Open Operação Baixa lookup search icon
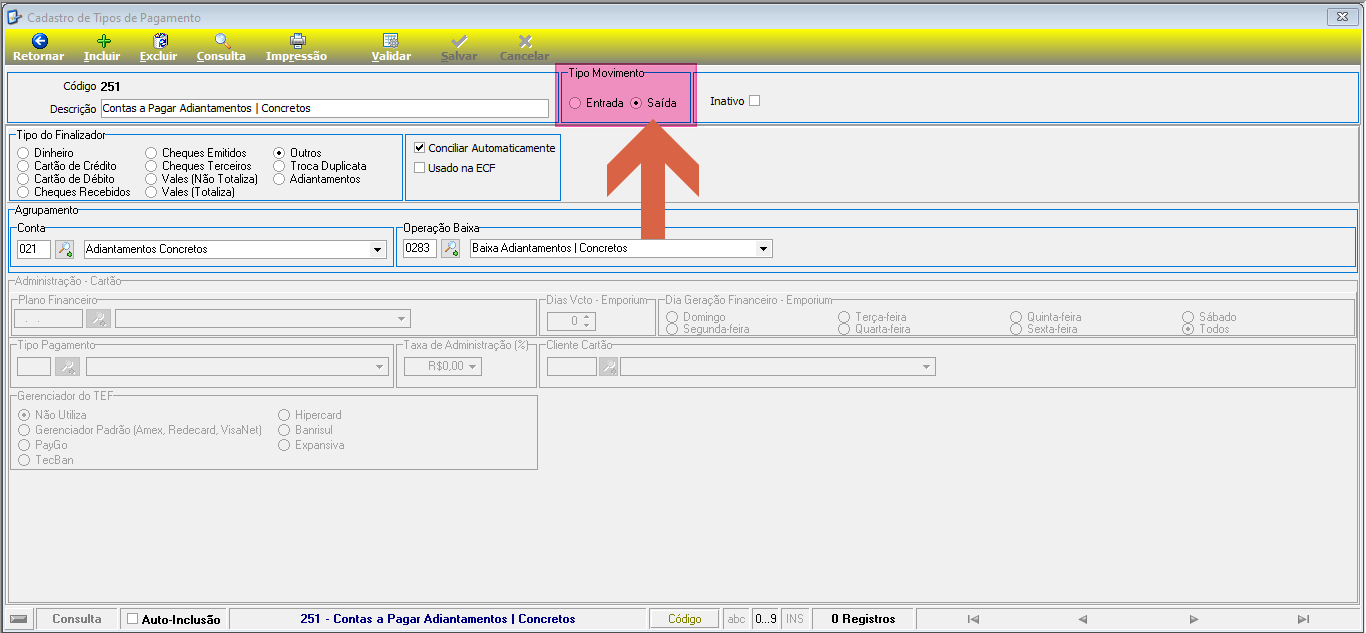1366x633 pixels. [x=451, y=248]
